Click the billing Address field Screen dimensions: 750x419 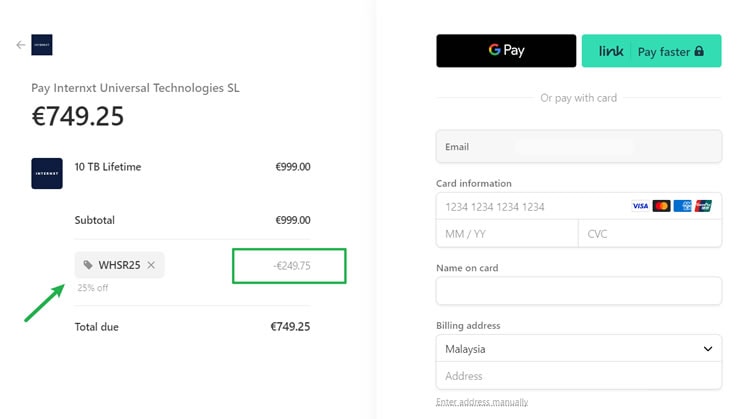coord(579,376)
